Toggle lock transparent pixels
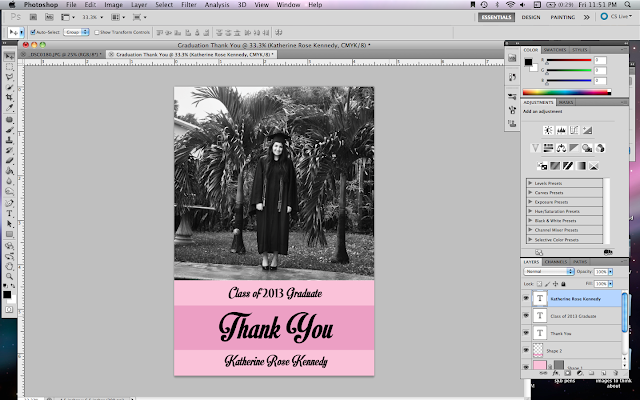 (539, 284)
